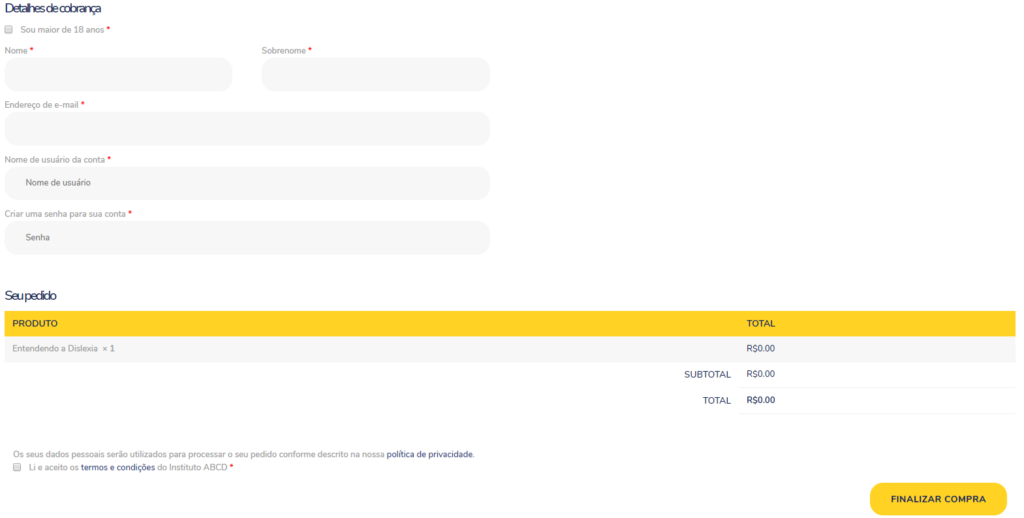Click the TOTAL column header in yellow bar
The image size is (1024, 518).
(x=761, y=323)
